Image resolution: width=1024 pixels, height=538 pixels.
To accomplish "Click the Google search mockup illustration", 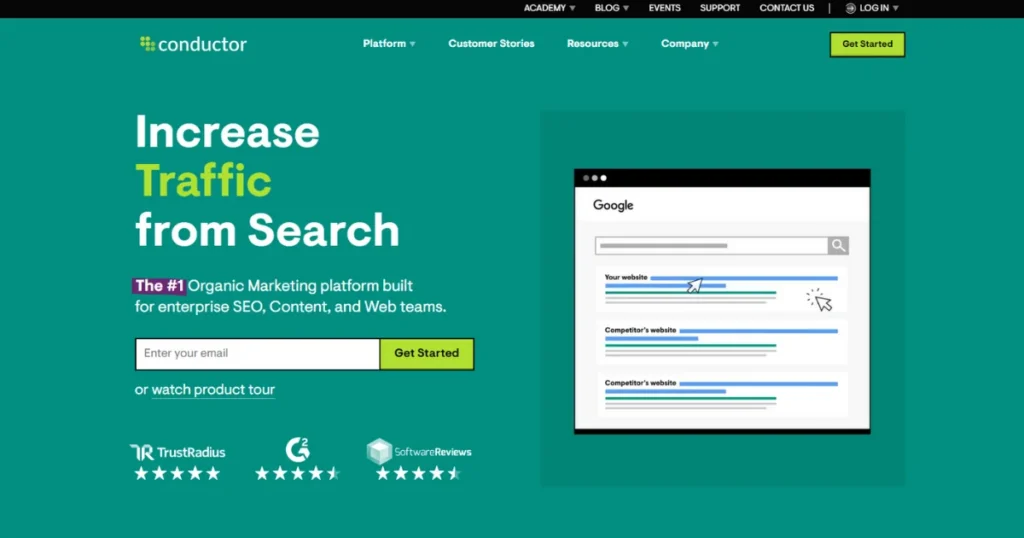I will 722,302.
